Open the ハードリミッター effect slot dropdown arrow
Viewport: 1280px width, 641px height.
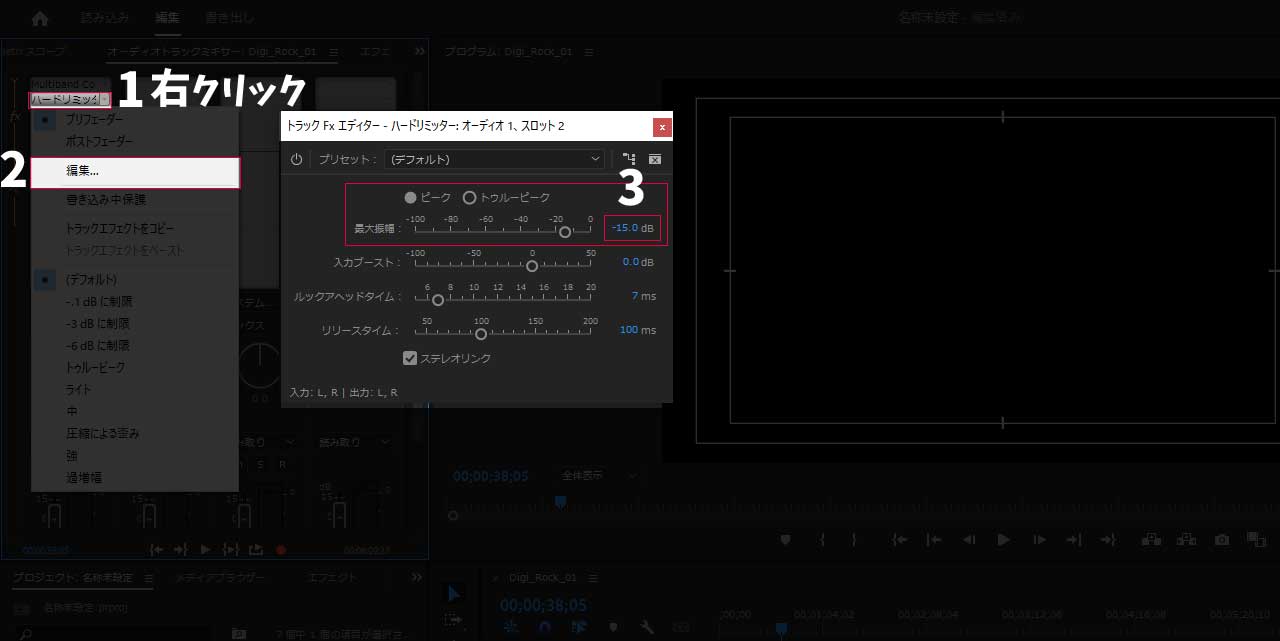(105, 99)
